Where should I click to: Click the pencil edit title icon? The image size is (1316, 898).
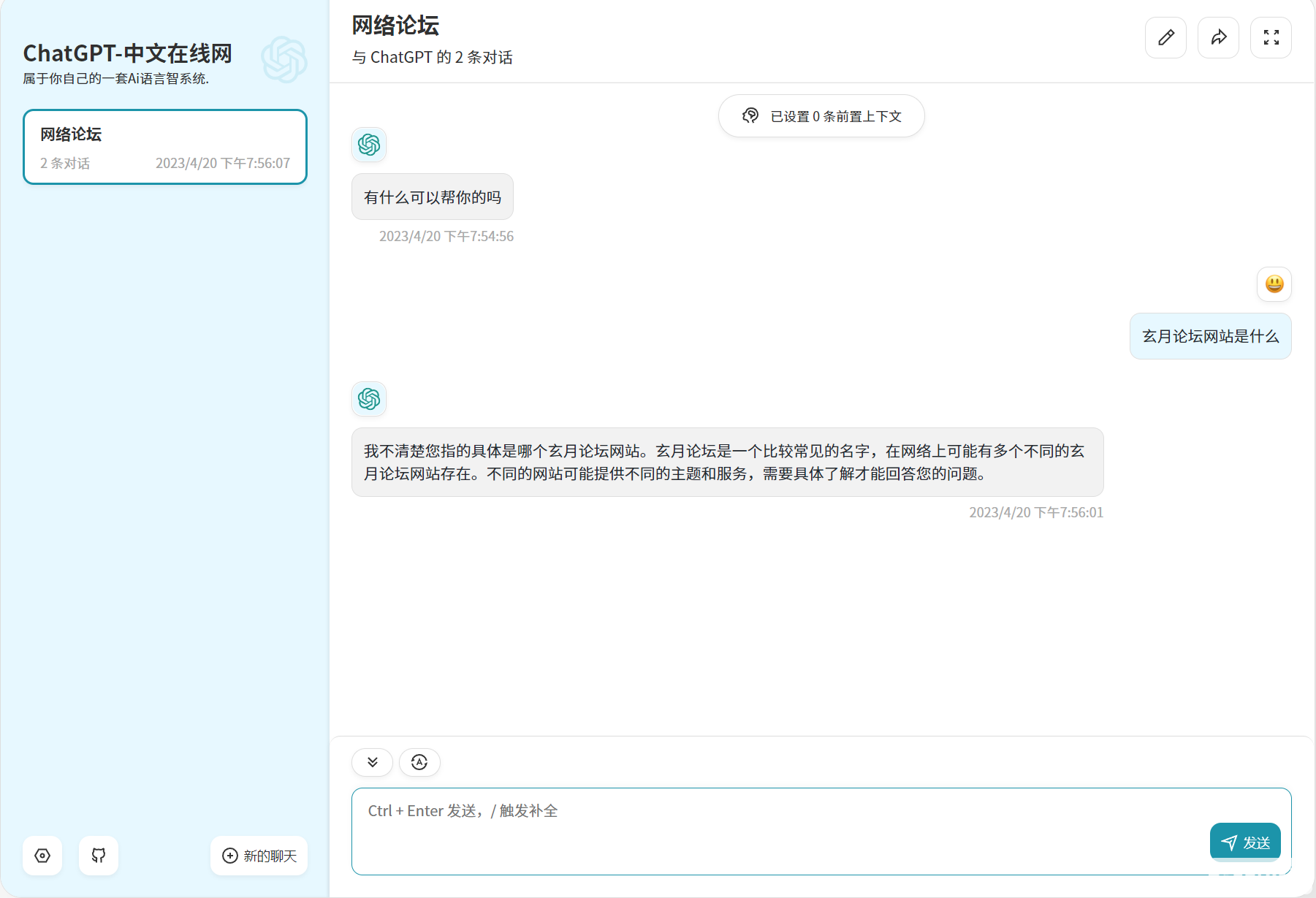pyautogui.click(x=1165, y=37)
